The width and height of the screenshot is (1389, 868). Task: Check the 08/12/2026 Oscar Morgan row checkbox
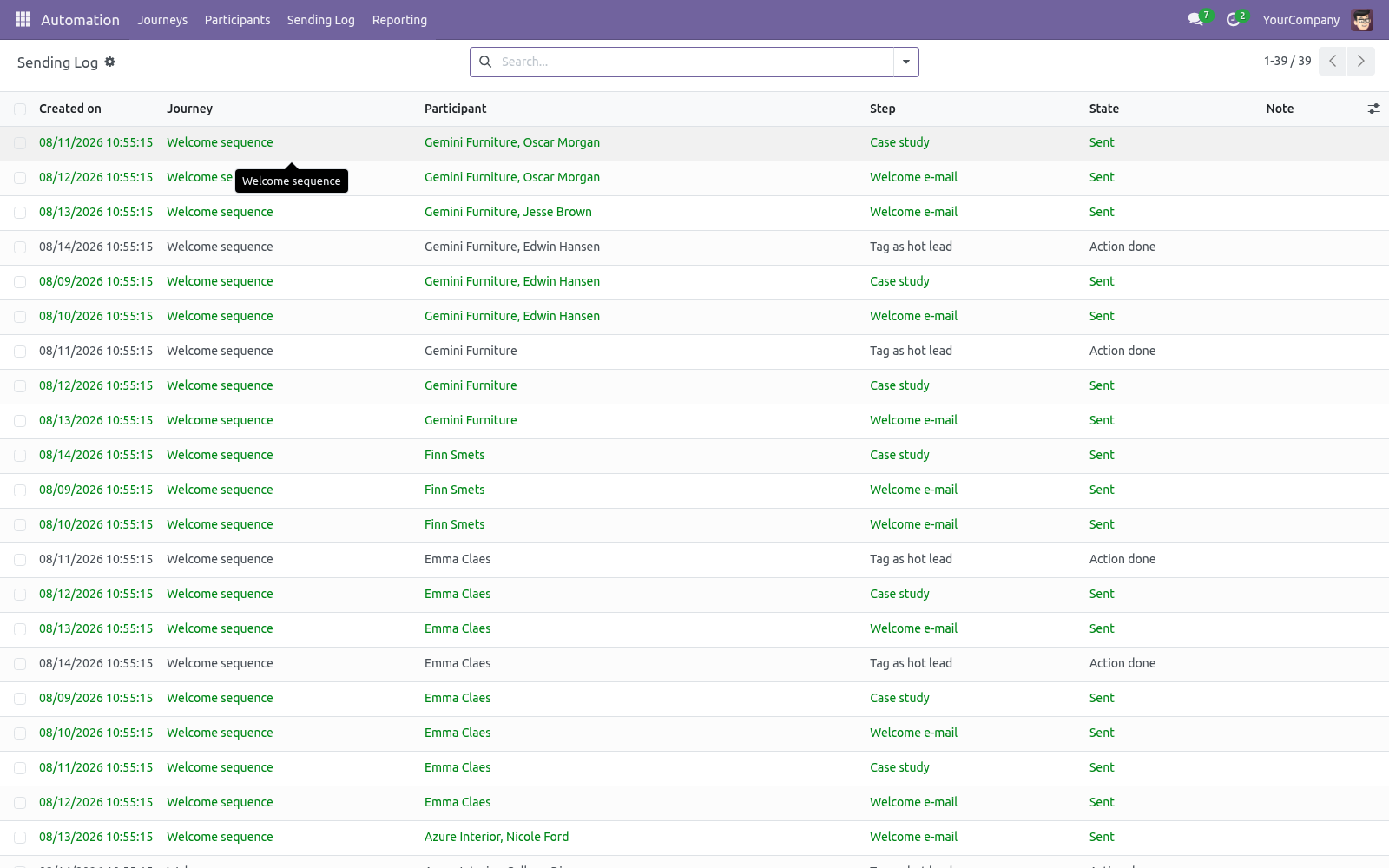coord(20,178)
